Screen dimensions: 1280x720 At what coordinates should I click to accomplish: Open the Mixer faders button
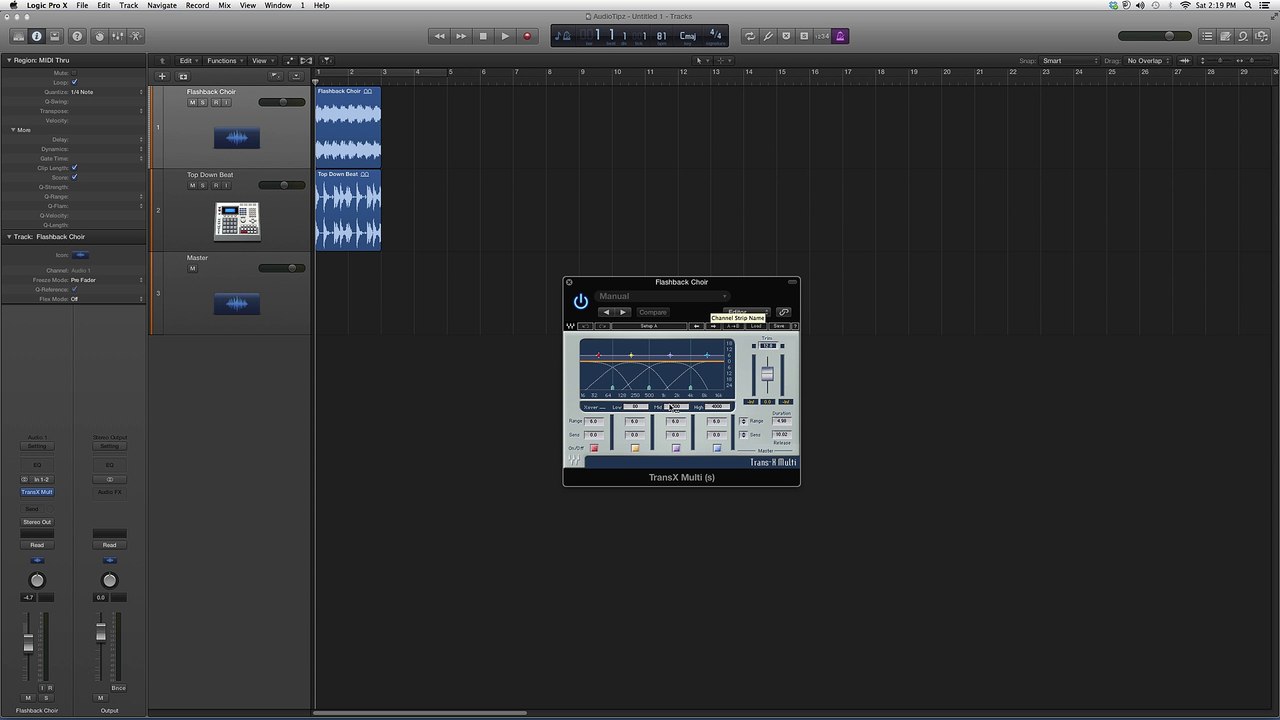117,36
